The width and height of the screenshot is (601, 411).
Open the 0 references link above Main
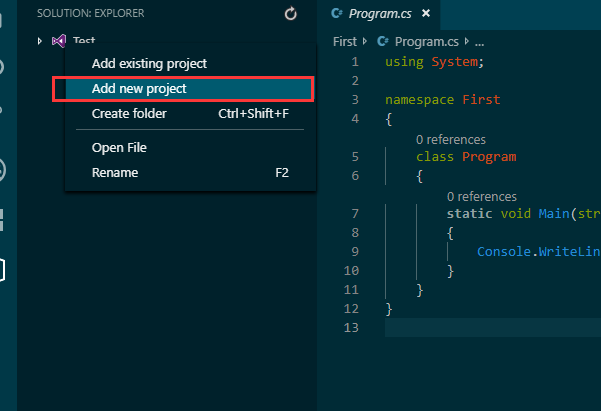(481, 197)
